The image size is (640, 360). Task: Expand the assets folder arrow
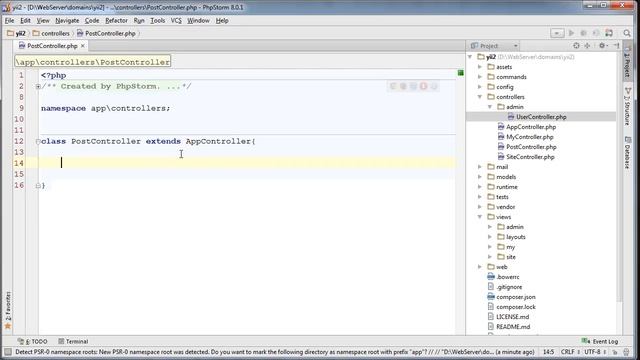click(x=480, y=67)
